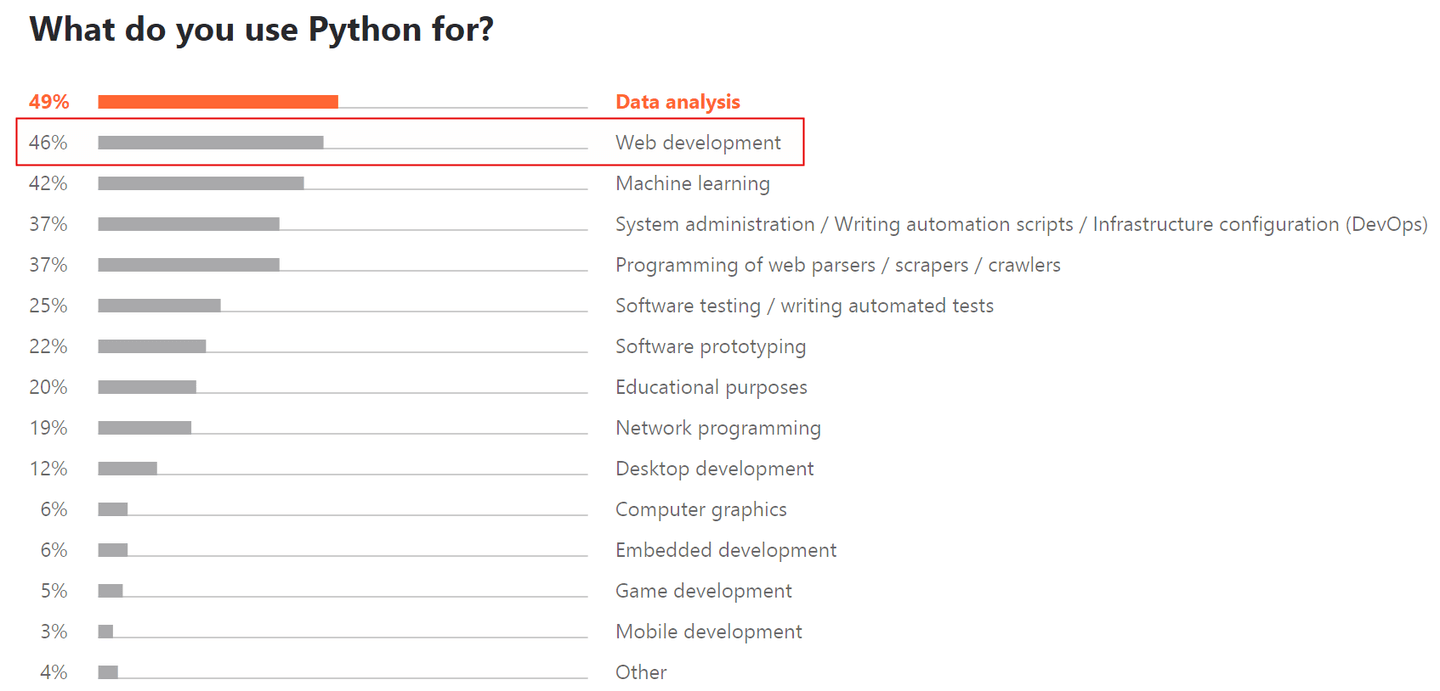
Task: Click the Software testing label
Action: click(805, 306)
